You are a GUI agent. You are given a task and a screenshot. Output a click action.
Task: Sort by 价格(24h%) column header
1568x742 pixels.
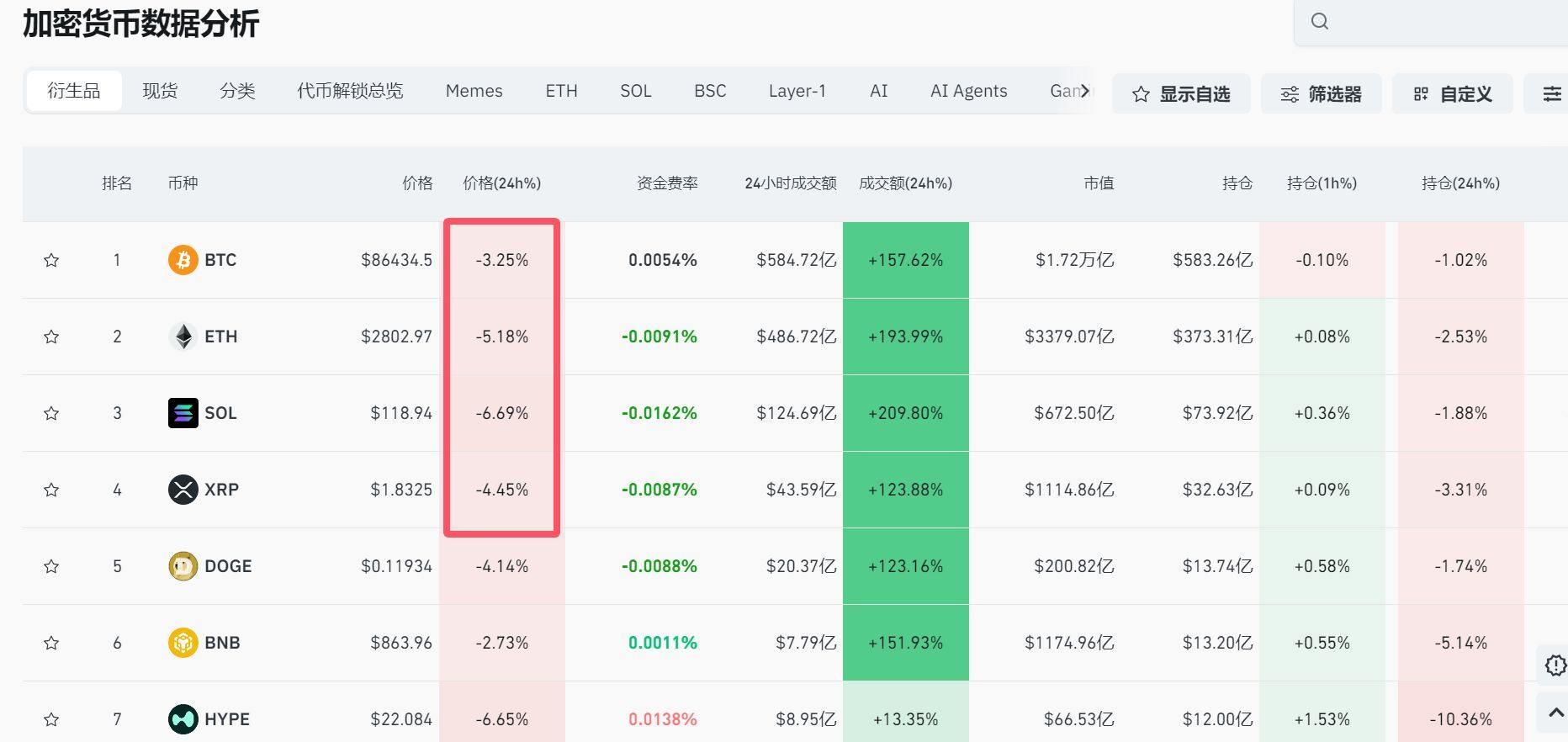click(x=501, y=183)
